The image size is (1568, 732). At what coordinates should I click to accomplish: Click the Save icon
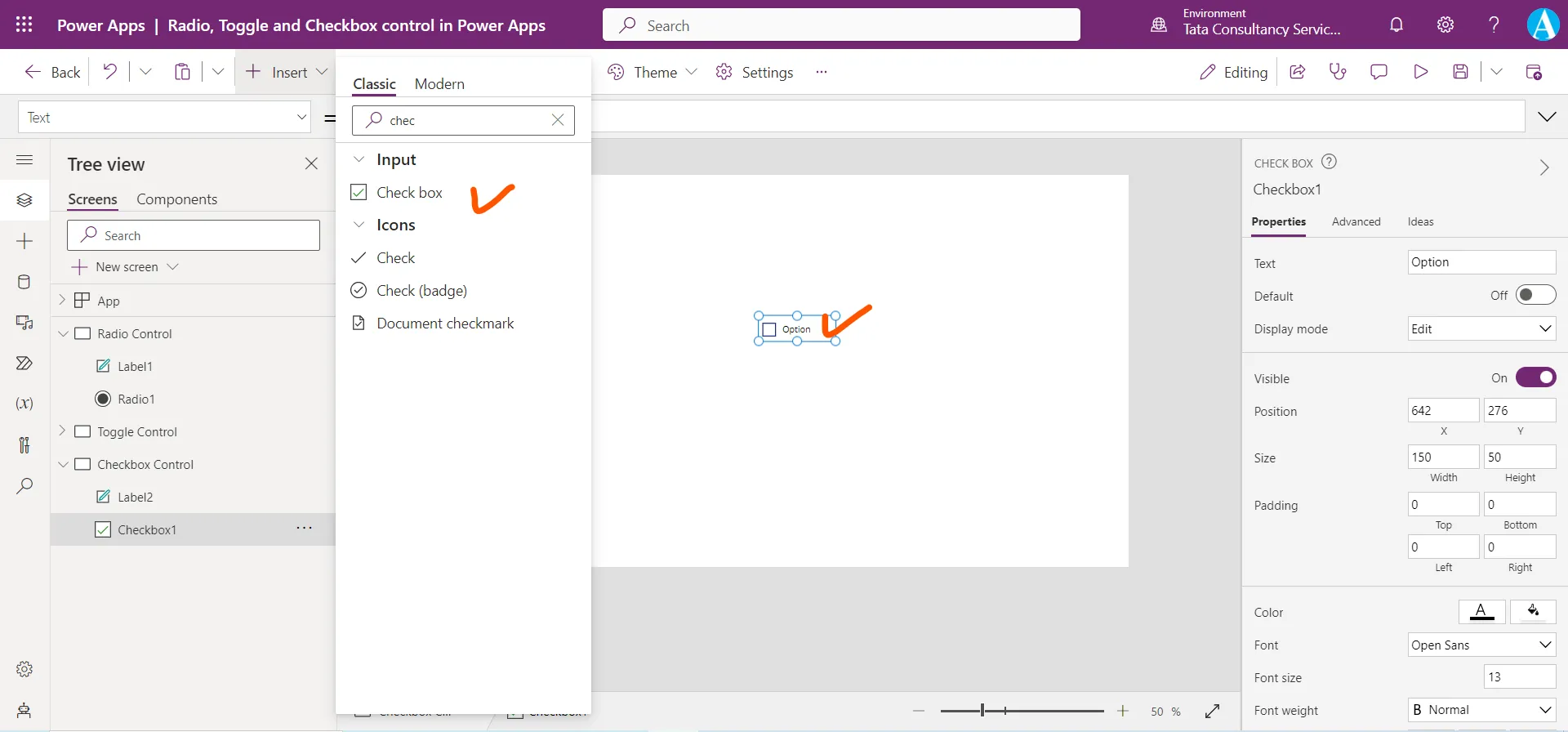tap(1461, 72)
